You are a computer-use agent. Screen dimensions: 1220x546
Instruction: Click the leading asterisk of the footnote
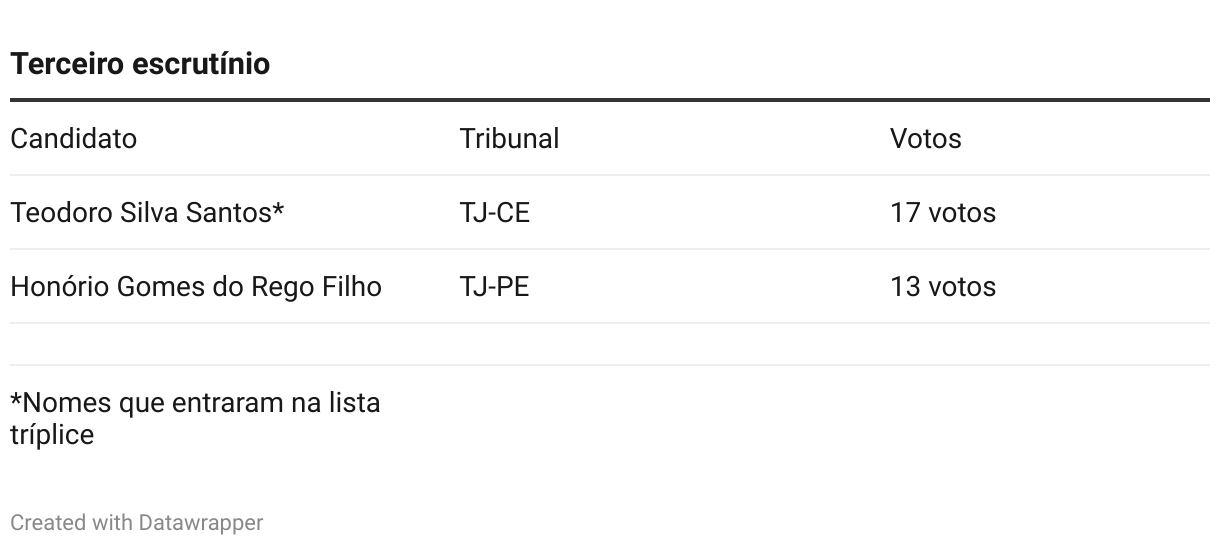(x=16, y=399)
